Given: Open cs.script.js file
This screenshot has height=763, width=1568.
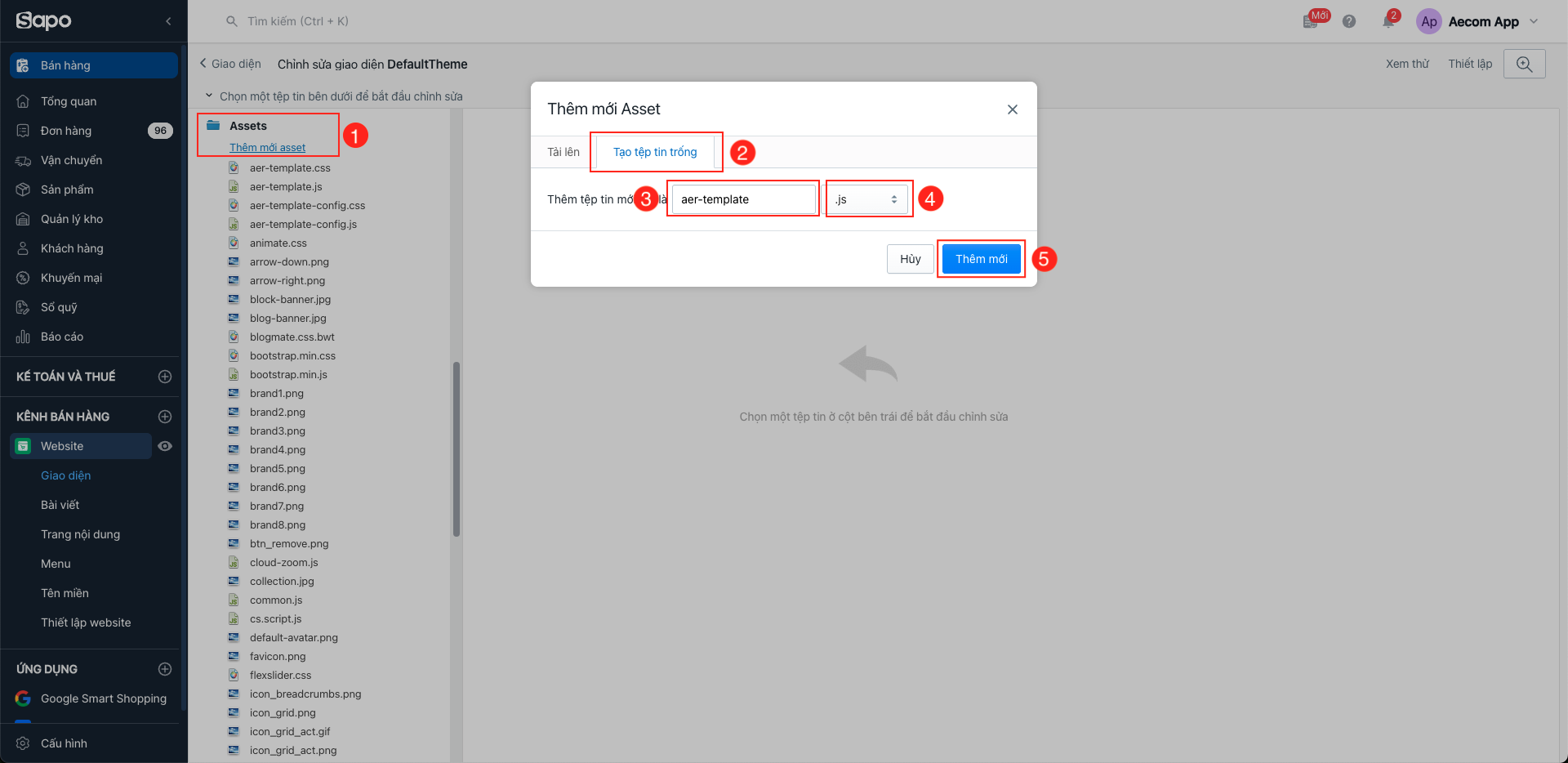Looking at the screenshot, I should click(x=275, y=618).
